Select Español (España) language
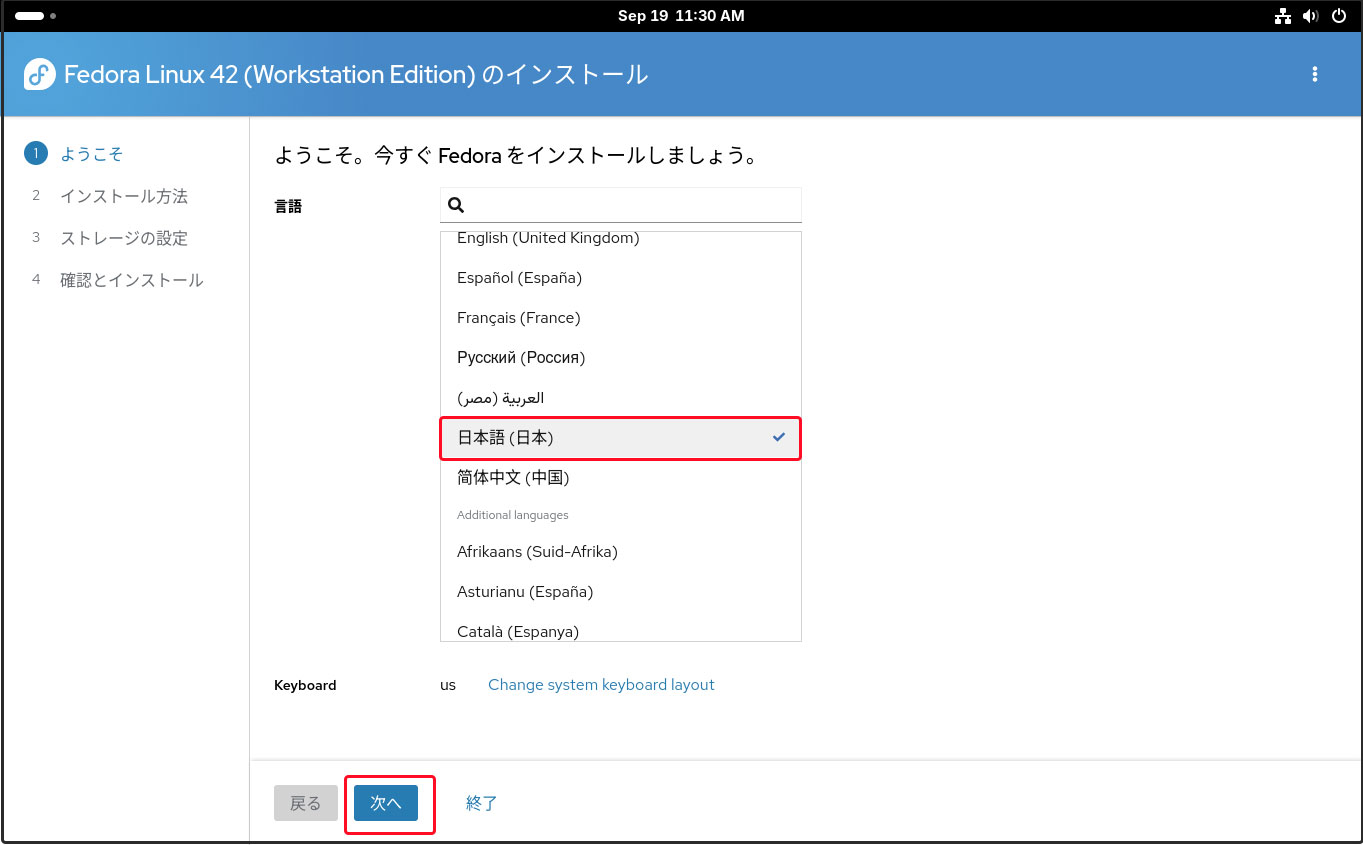The height and width of the screenshot is (845, 1363). 621,278
